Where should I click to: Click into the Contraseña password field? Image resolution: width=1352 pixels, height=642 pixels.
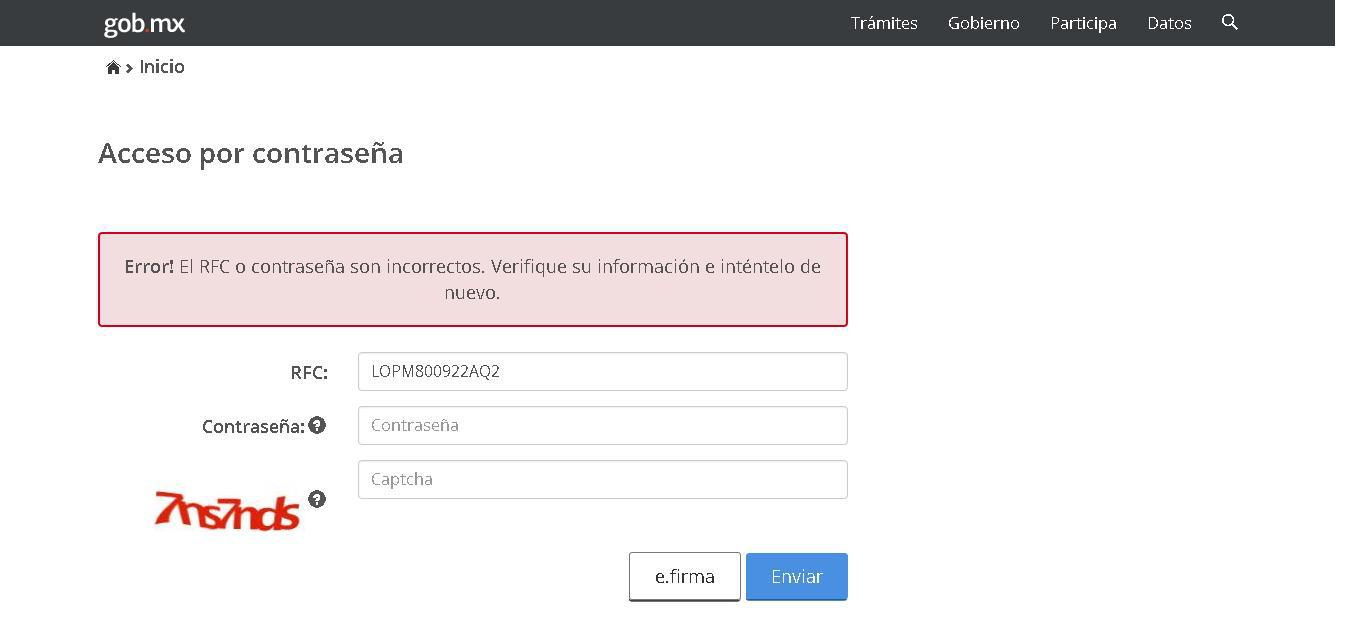602,425
